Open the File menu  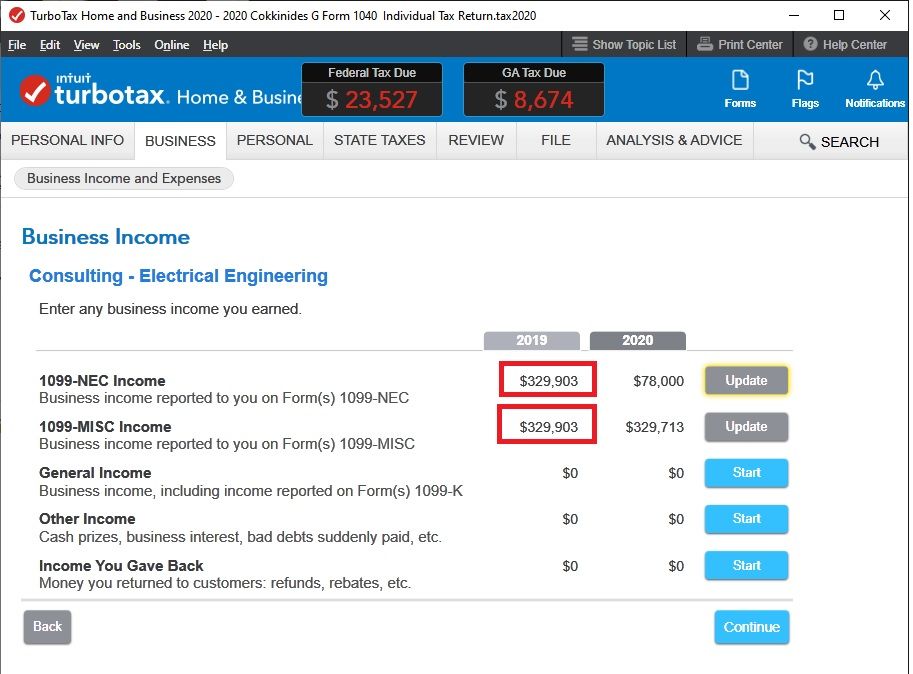click(x=17, y=45)
